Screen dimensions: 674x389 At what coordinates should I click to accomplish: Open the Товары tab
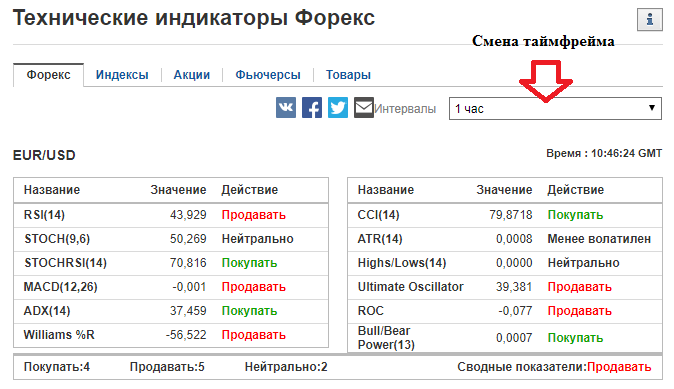coord(348,75)
